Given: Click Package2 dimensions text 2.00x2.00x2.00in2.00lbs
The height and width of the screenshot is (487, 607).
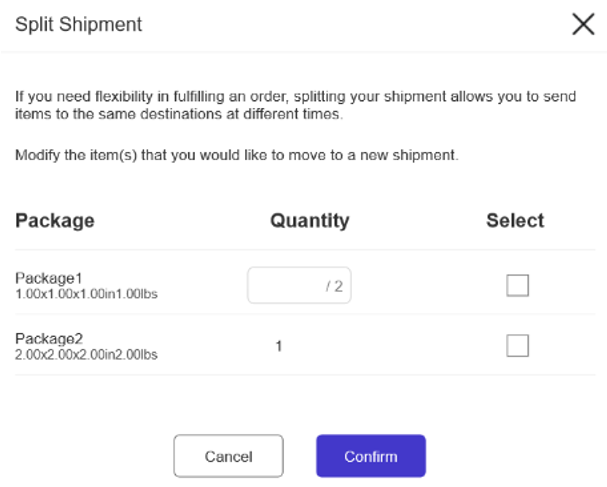Looking at the screenshot, I should point(86,355).
